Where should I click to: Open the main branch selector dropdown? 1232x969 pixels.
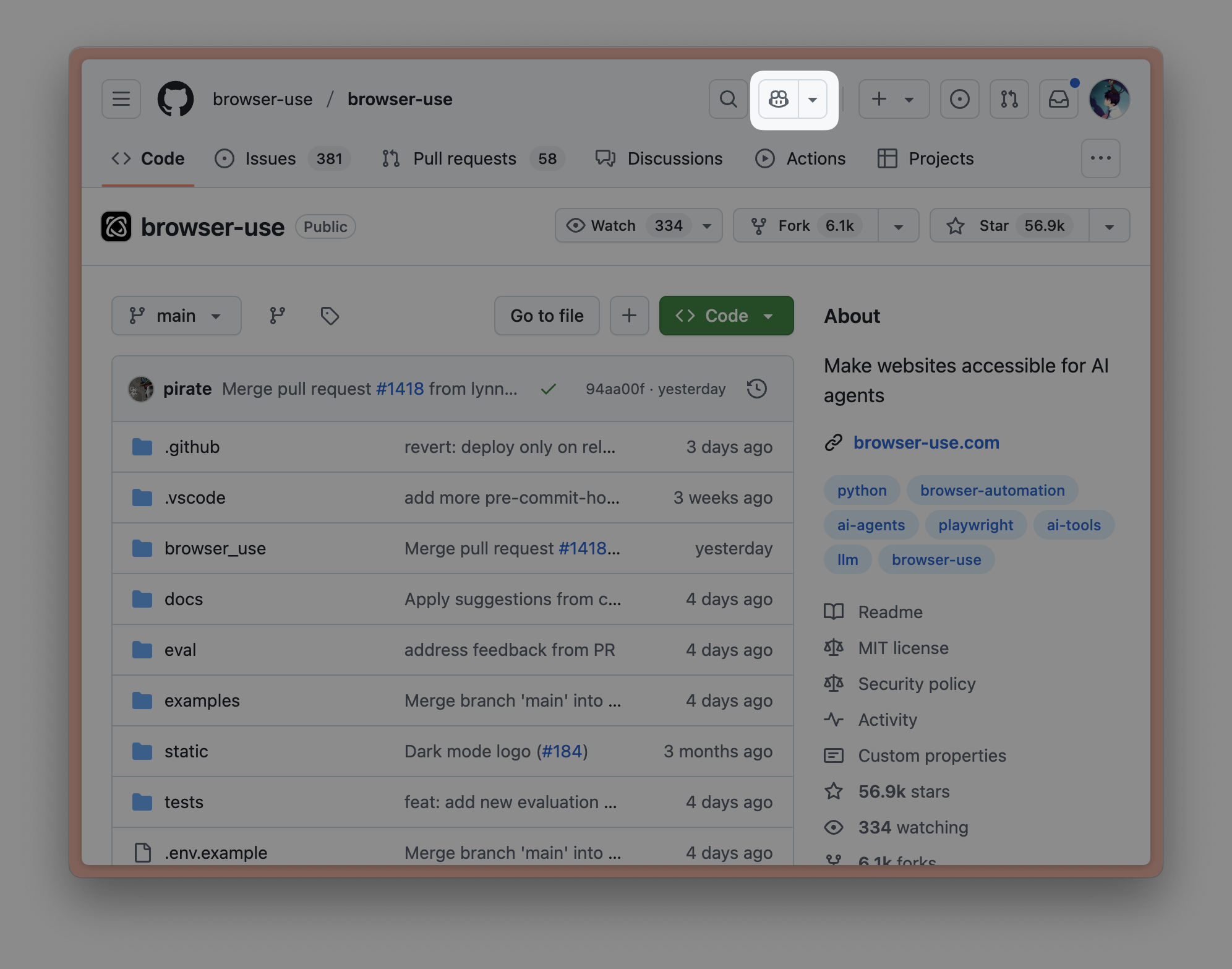pos(176,316)
